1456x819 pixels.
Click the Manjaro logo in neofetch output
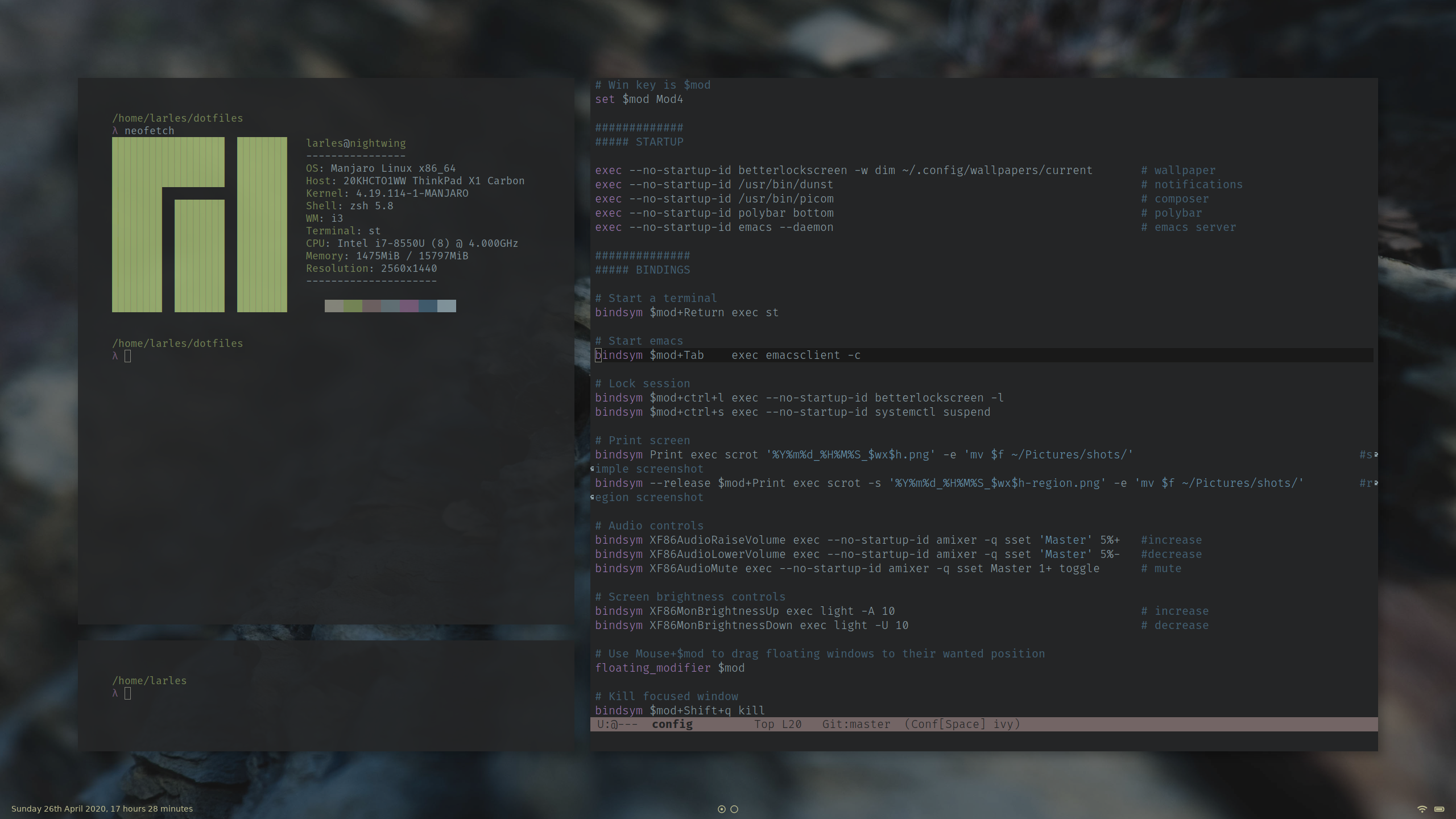pos(199,224)
